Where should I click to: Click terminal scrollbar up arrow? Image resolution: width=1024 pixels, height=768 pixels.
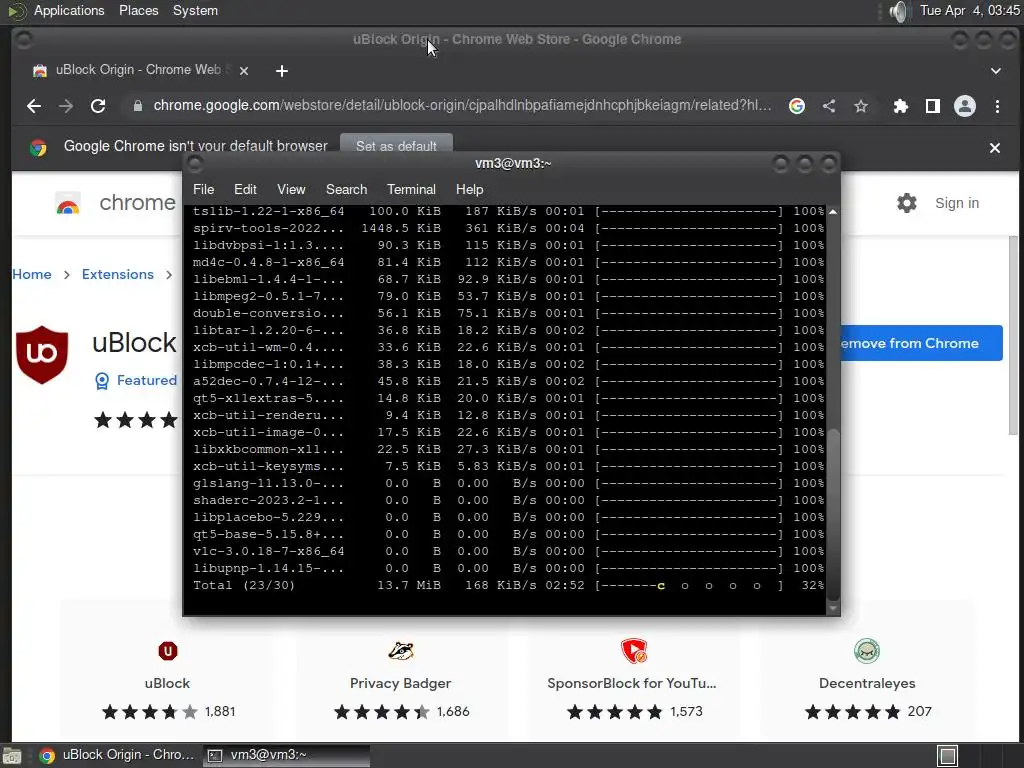tap(833, 212)
